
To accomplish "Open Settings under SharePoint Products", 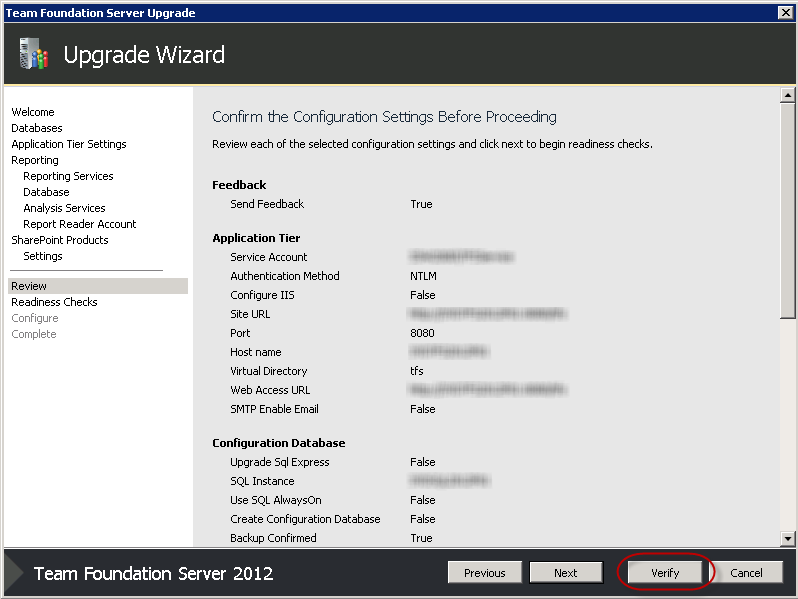I will (x=43, y=256).
